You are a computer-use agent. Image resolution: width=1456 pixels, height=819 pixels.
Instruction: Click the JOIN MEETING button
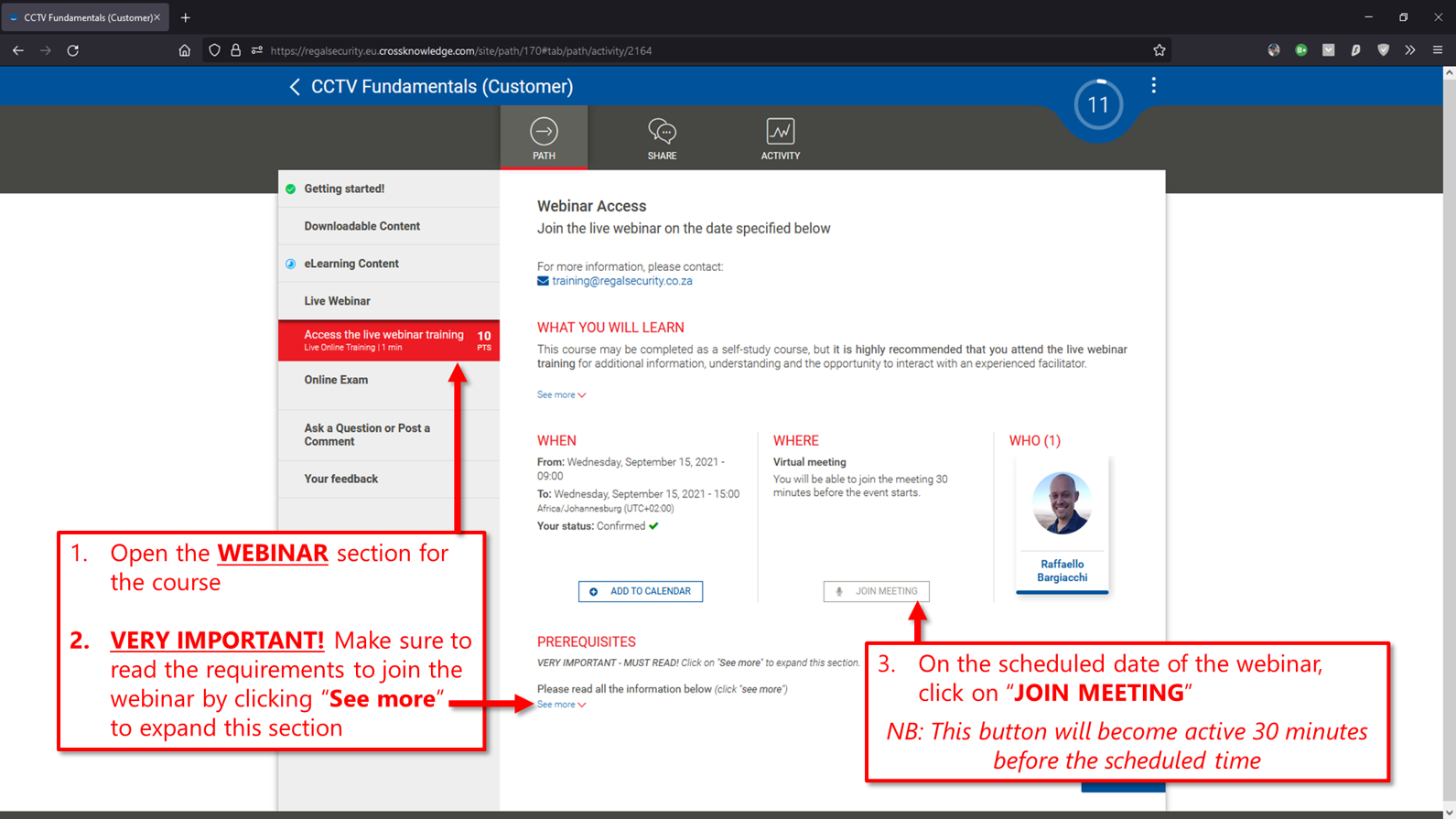pyautogui.click(x=876, y=591)
